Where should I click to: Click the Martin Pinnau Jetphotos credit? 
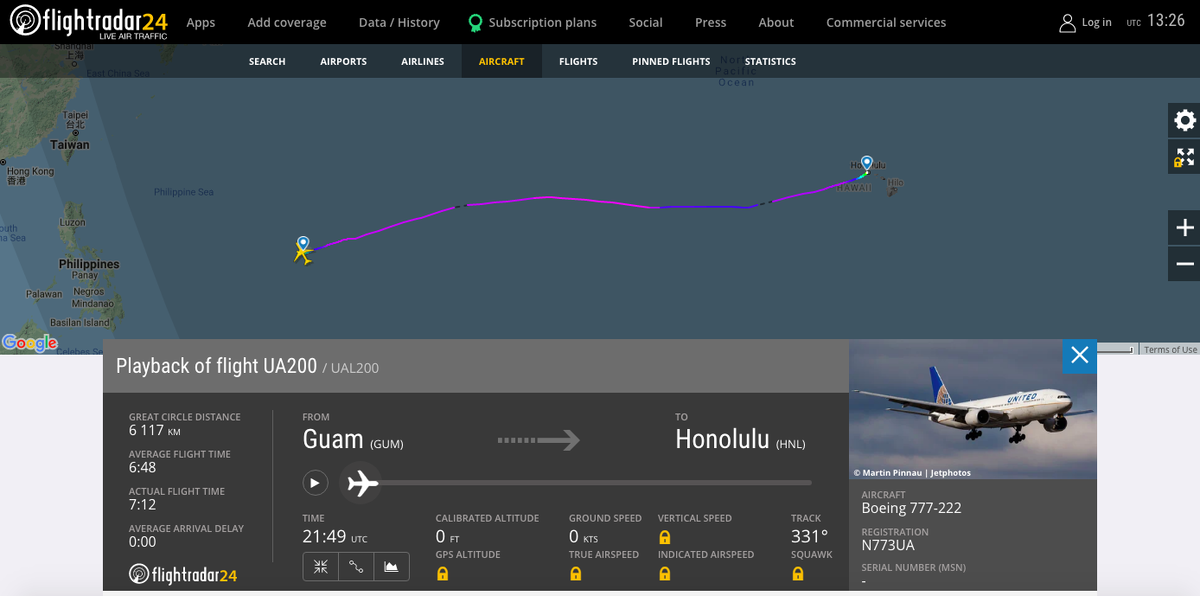pos(912,473)
